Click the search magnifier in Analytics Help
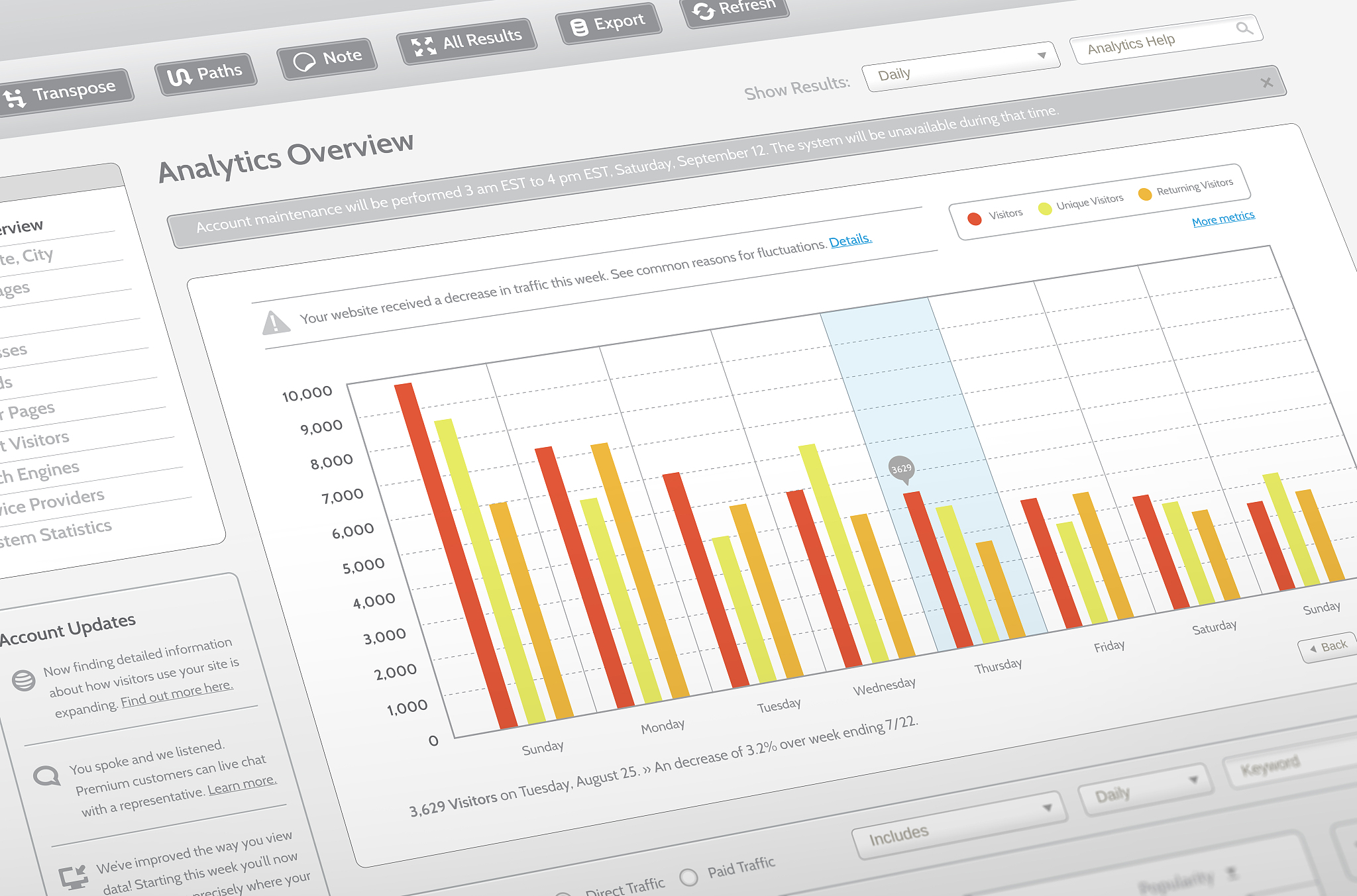 (1244, 28)
